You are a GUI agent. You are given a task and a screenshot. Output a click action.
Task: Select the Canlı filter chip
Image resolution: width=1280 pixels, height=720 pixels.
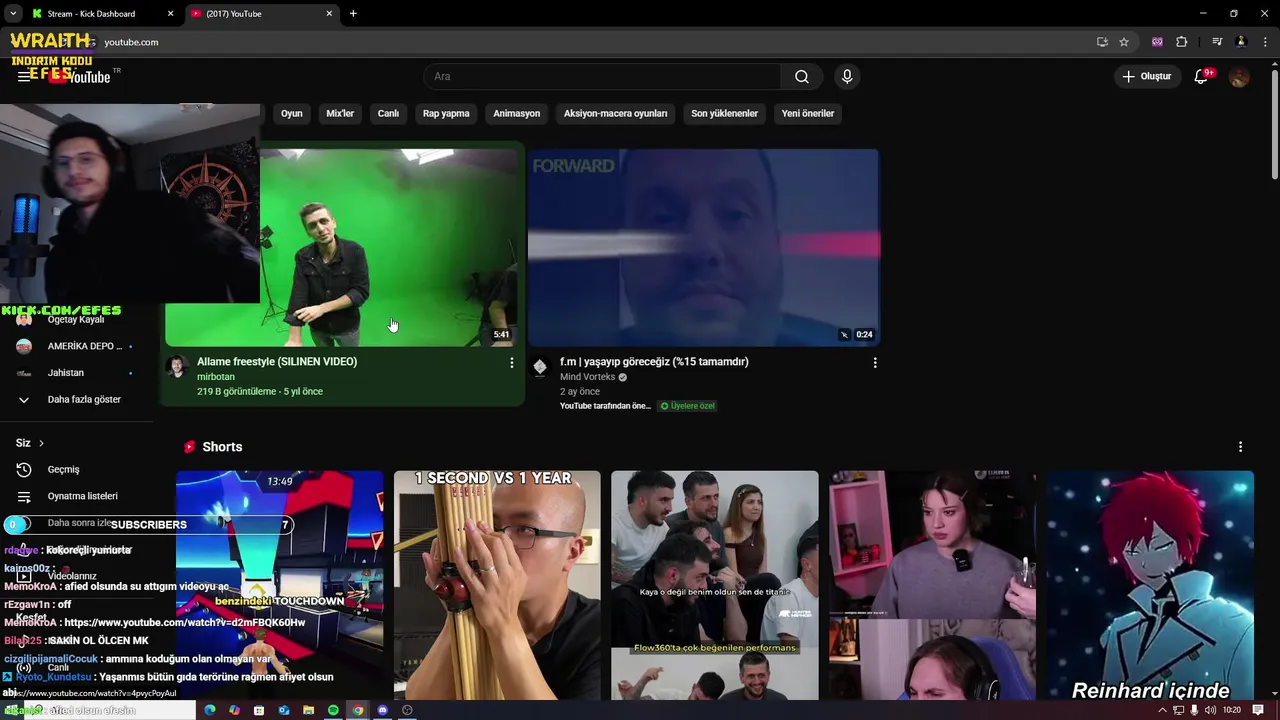point(388,114)
